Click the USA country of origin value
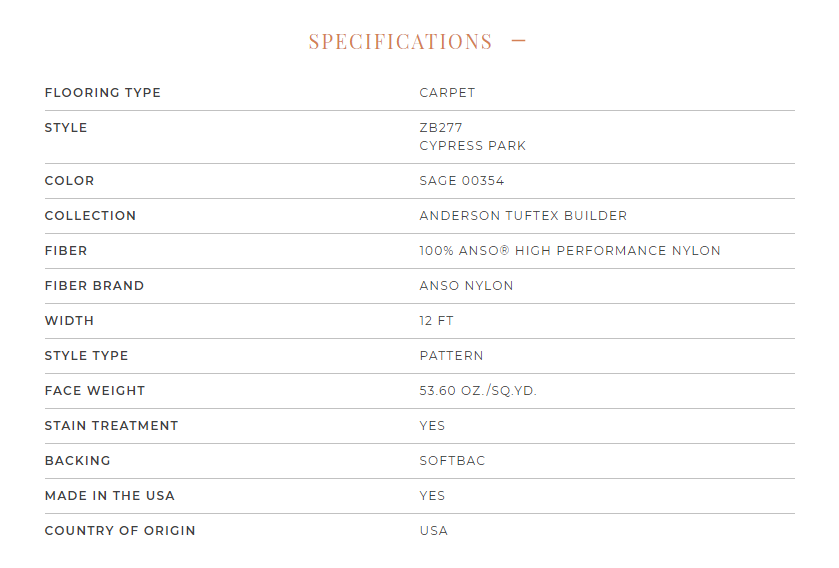The image size is (839, 568). point(433,531)
